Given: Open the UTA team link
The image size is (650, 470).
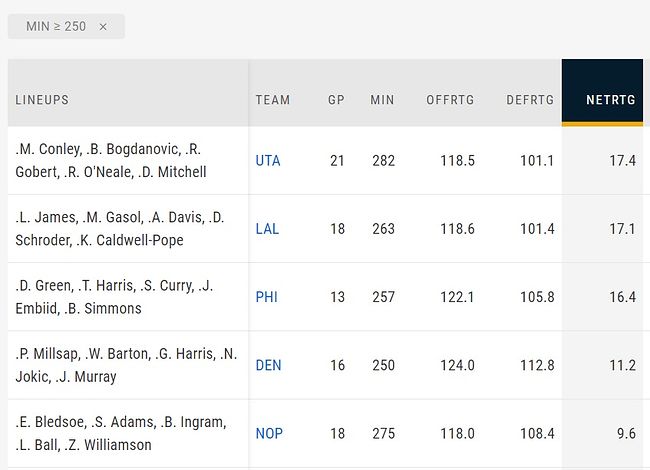Looking at the screenshot, I should pyautogui.click(x=268, y=161).
